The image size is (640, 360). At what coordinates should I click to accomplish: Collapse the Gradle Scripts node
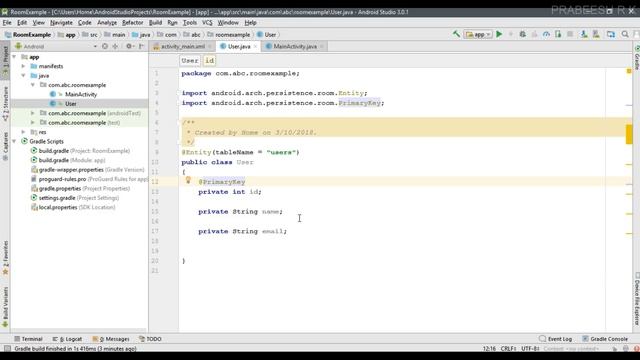pos(14,141)
